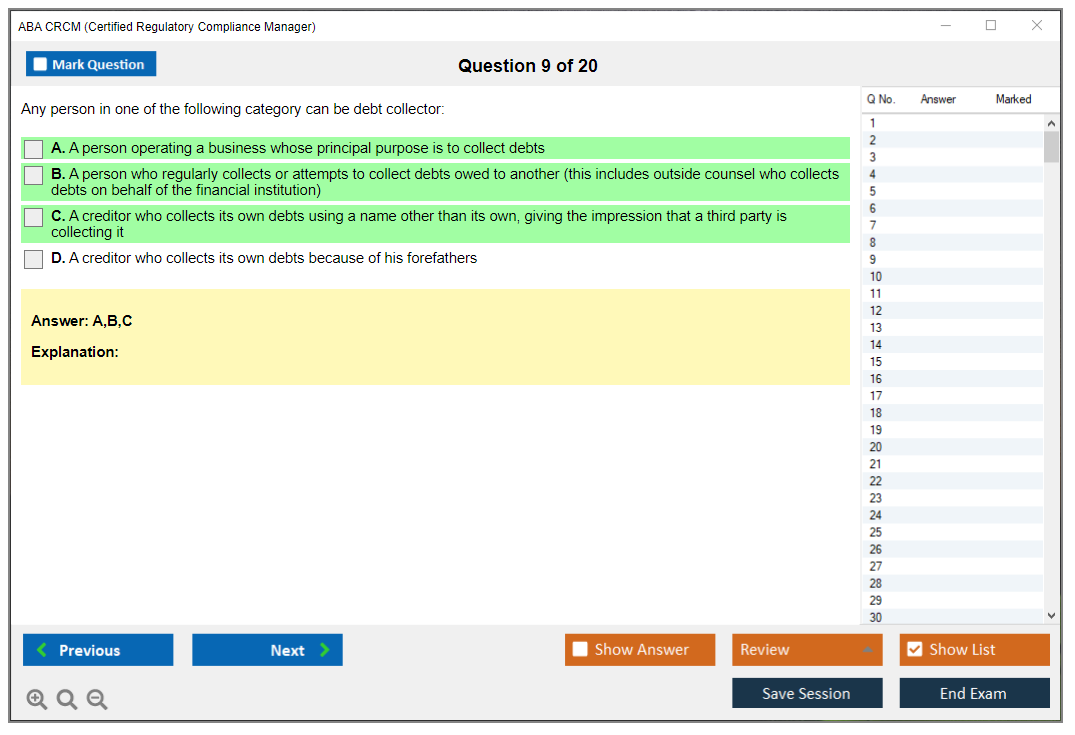Screen dimensions: 1075x735
Task: End the exam
Action: [x=973, y=693]
